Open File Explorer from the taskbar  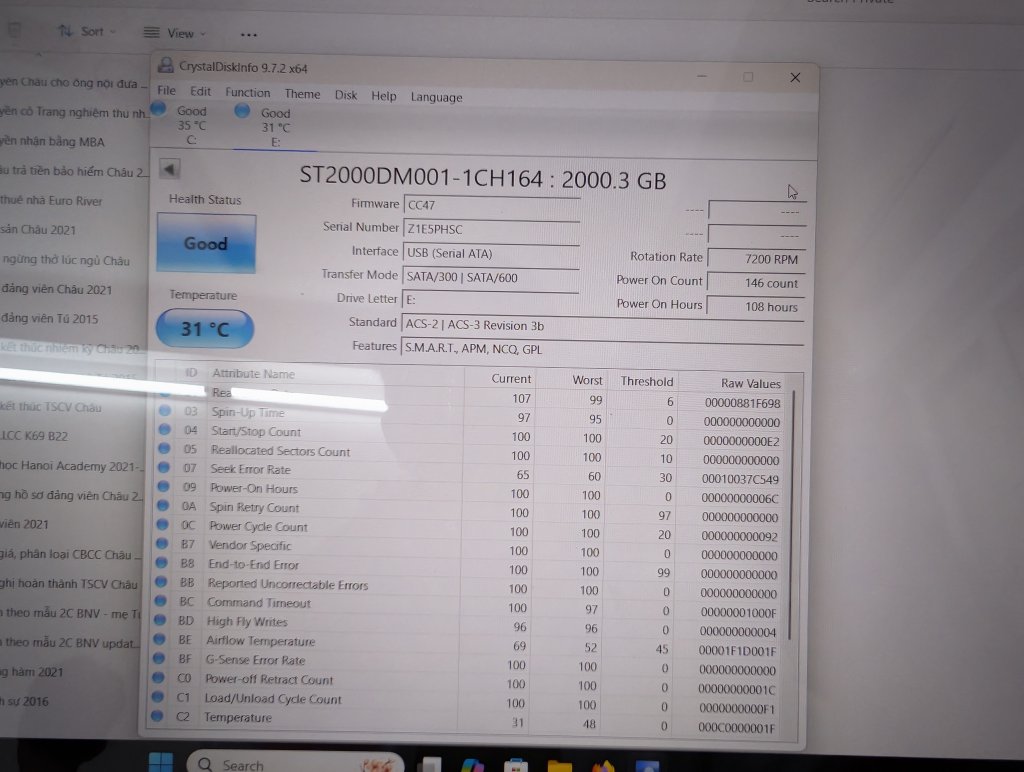(x=559, y=765)
